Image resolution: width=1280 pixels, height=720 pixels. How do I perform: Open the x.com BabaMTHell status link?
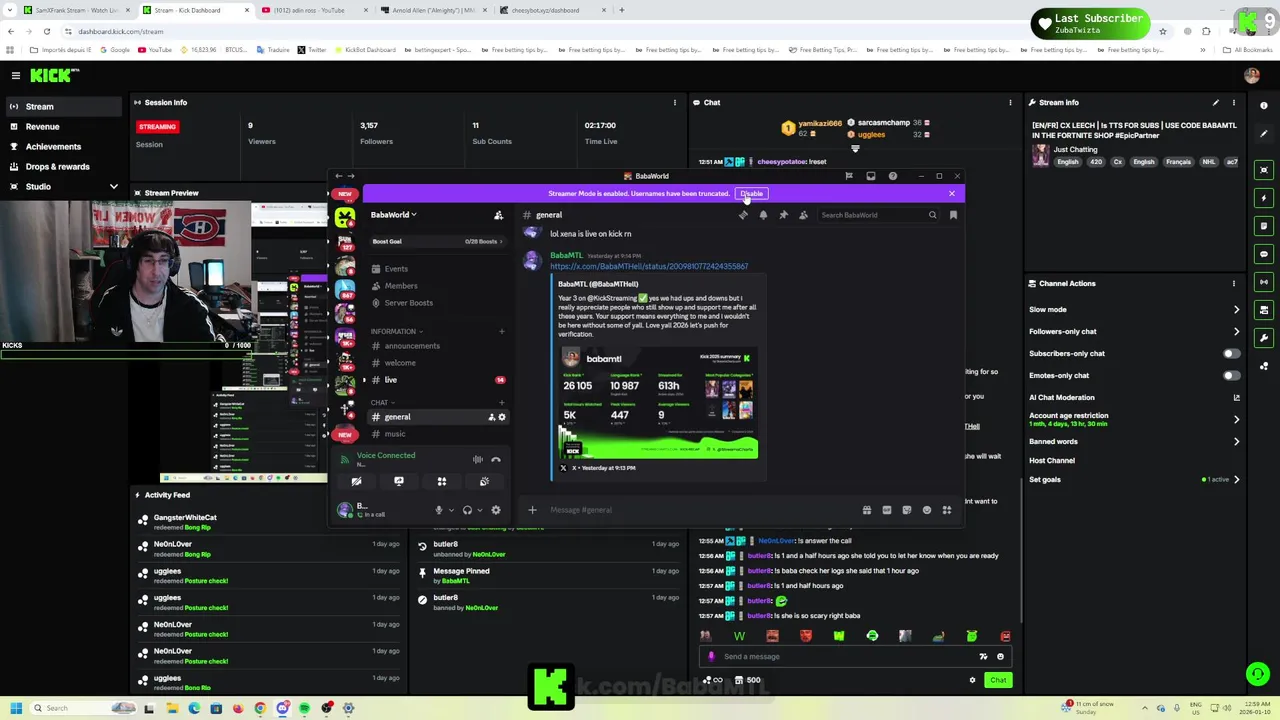point(649,267)
